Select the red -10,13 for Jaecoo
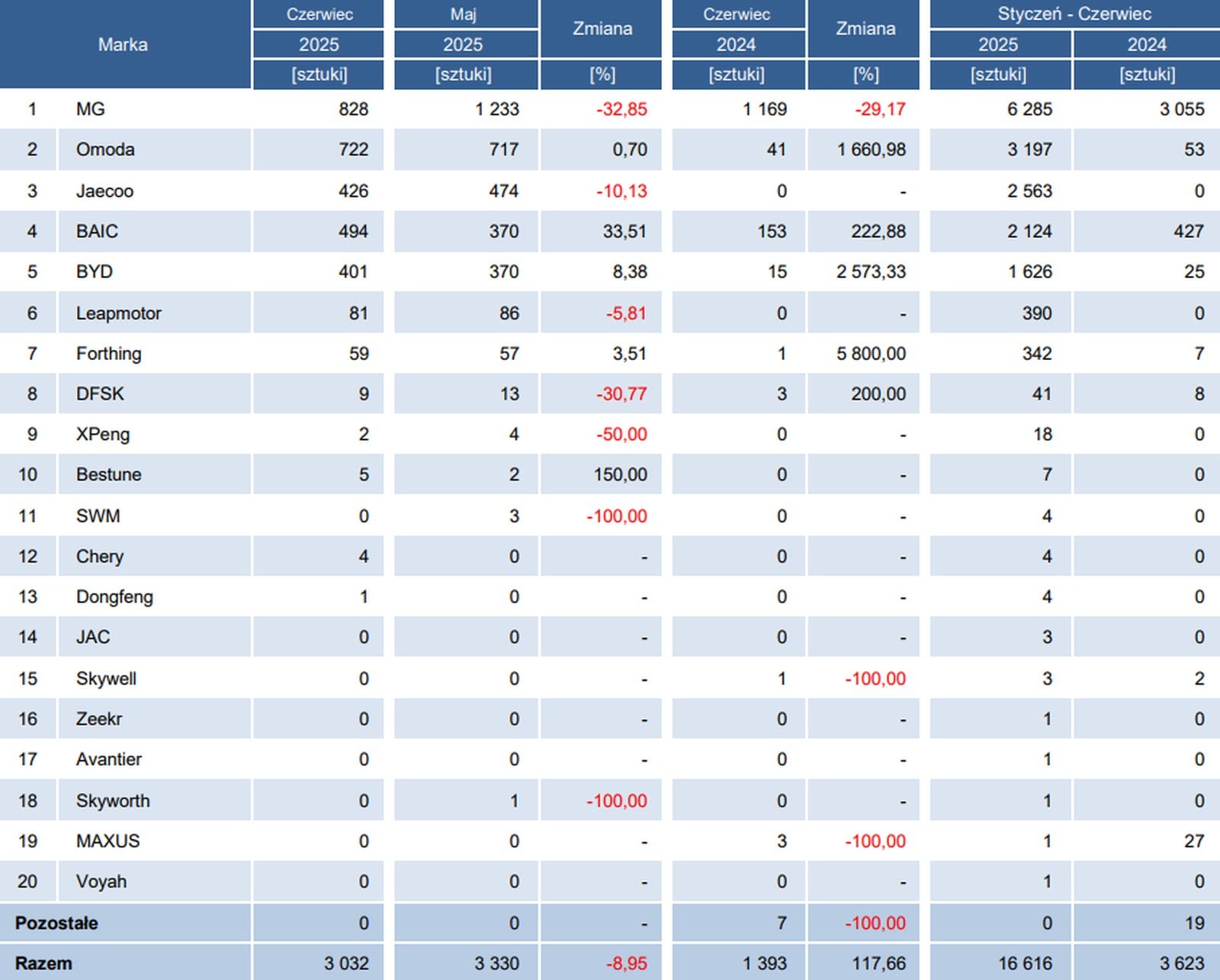The height and width of the screenshot is (980, 1220). pyautogui.click(x=621, y=191)
